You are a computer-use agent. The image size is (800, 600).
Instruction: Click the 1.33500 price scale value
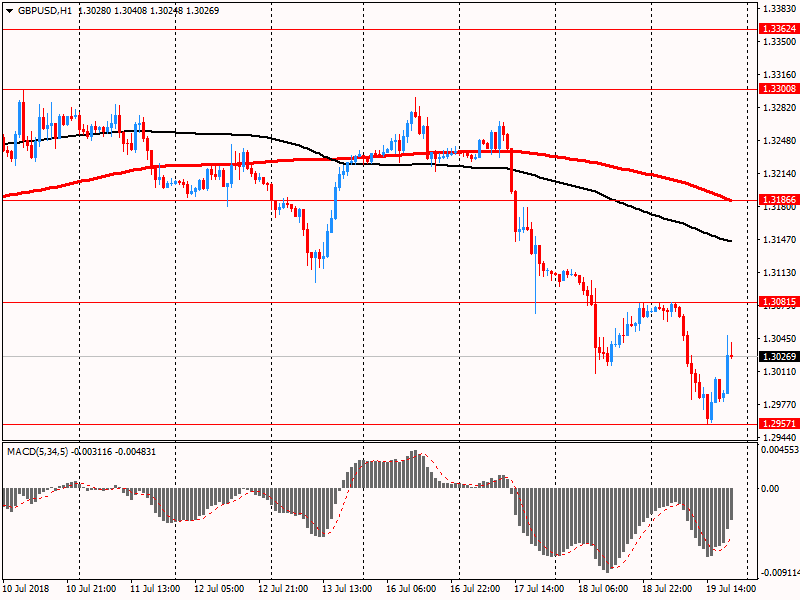pos(780,41)
